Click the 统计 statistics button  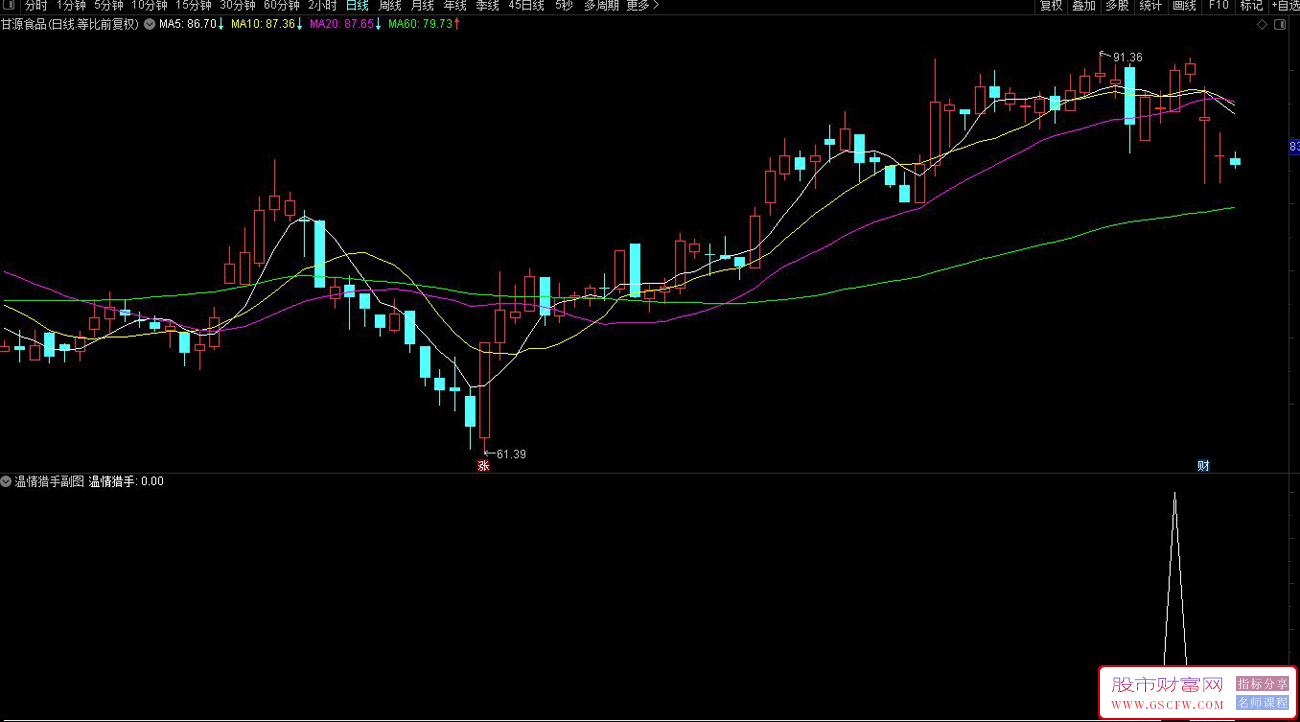point(1151,6)
